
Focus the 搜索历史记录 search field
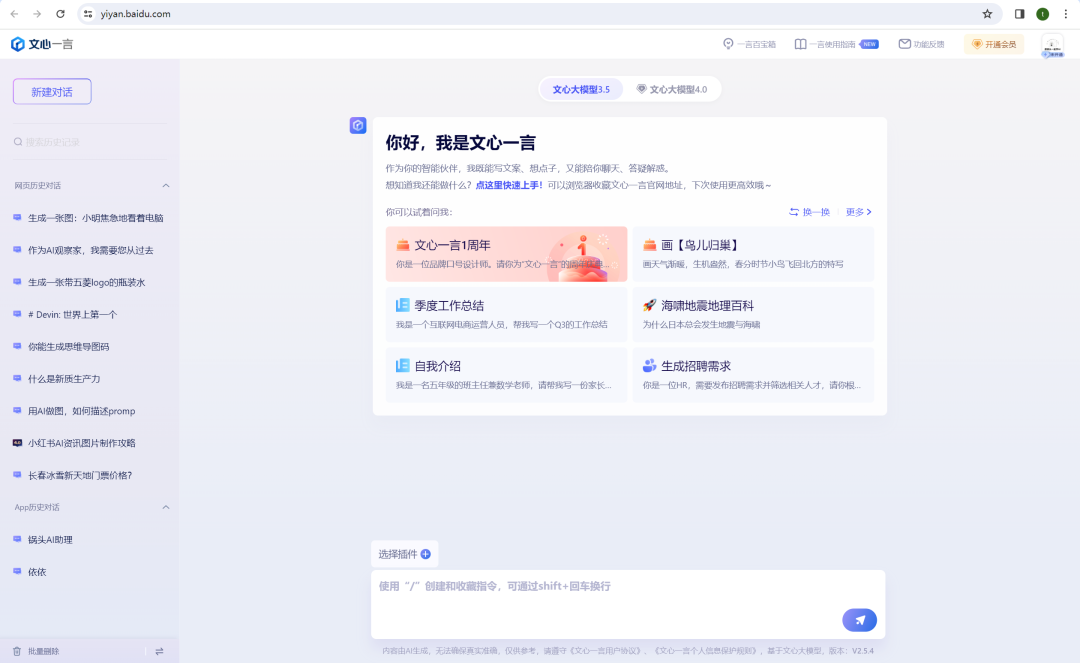pyautogui.click(x=90, y=142)
